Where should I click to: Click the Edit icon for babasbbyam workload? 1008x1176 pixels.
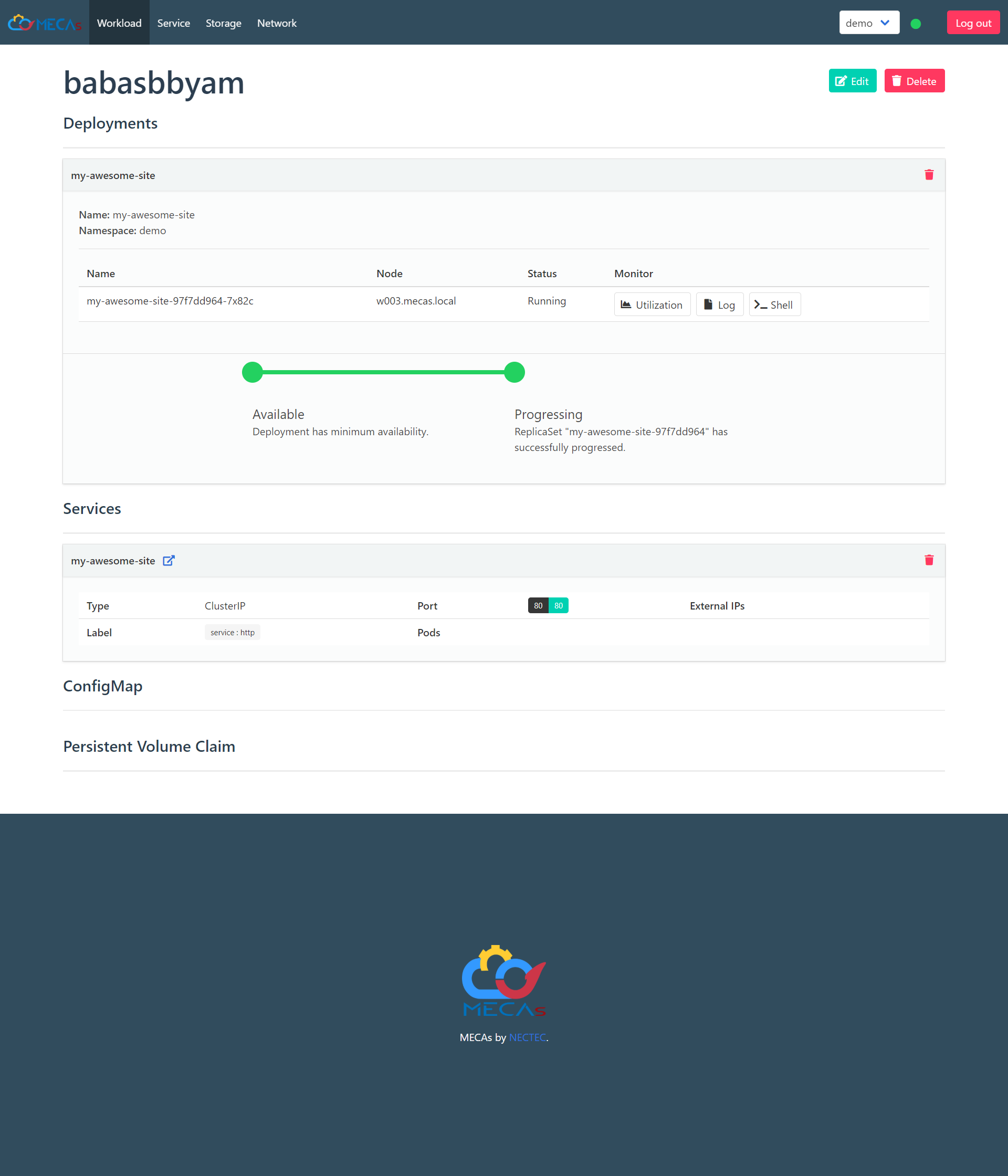[852, 81]
